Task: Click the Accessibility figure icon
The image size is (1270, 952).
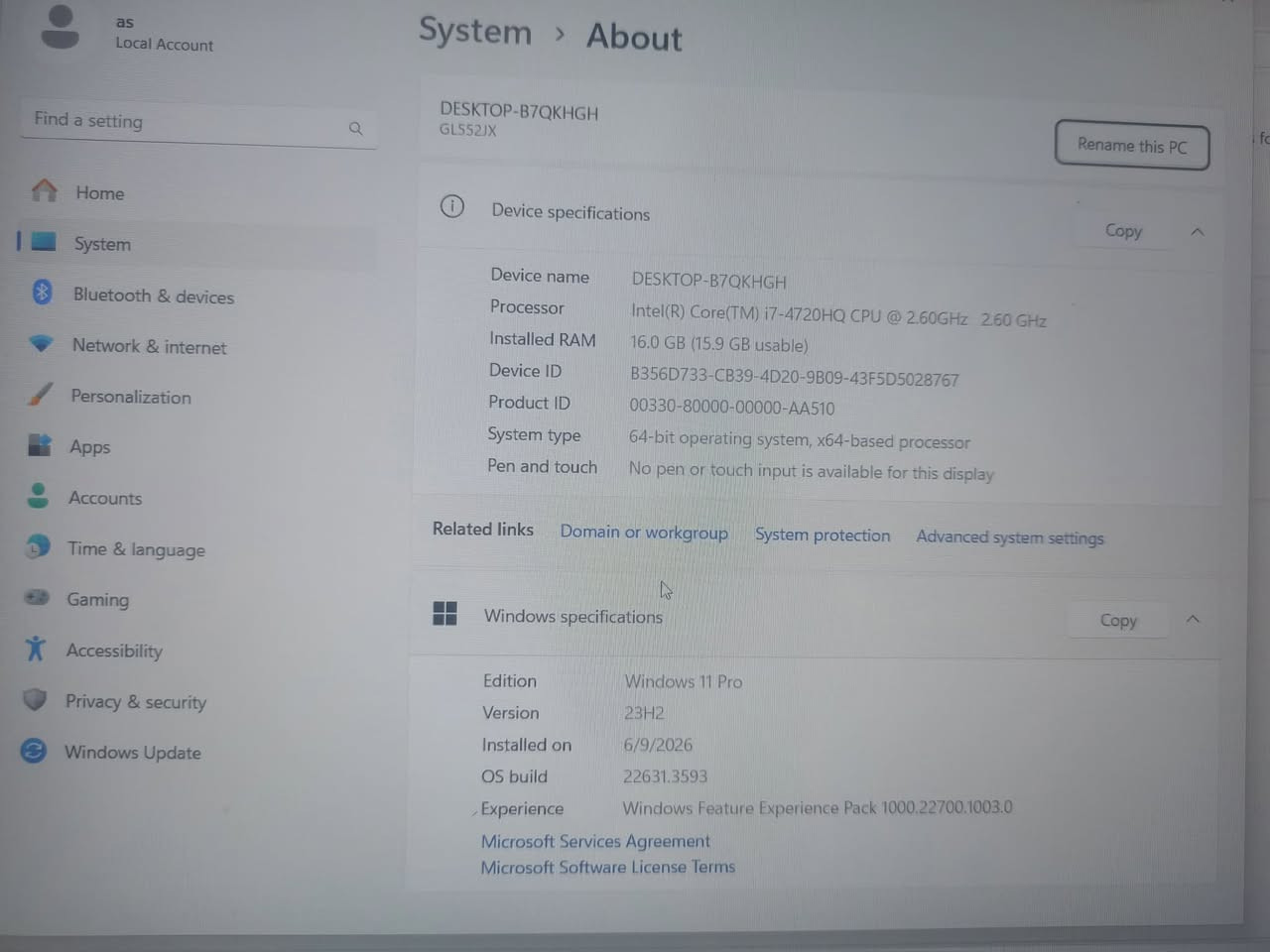Action: 36,648
